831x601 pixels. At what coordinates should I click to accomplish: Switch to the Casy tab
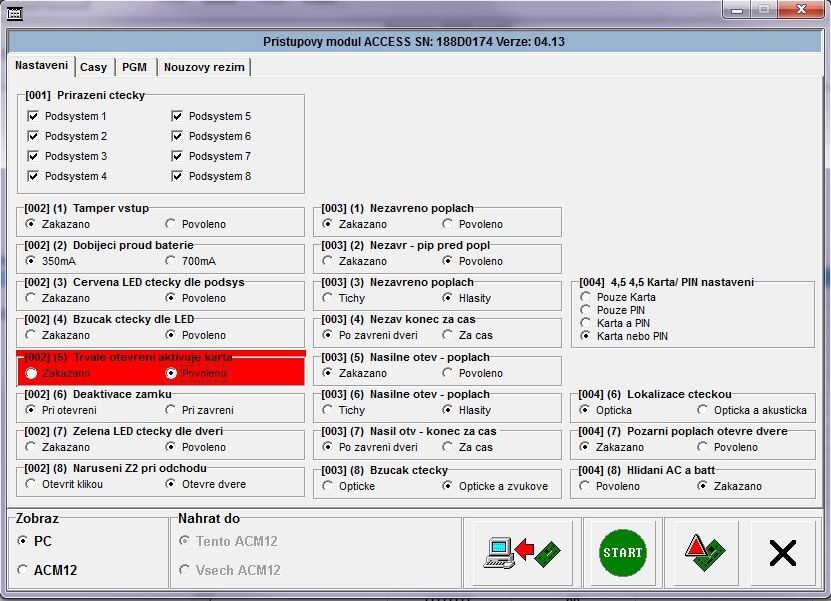click(93, 67)
